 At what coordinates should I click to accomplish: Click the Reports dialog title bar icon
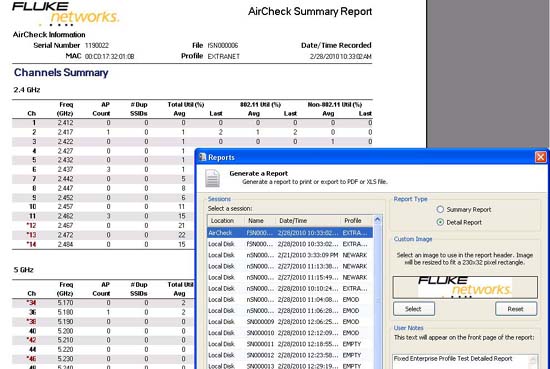(x=202, y=157)
